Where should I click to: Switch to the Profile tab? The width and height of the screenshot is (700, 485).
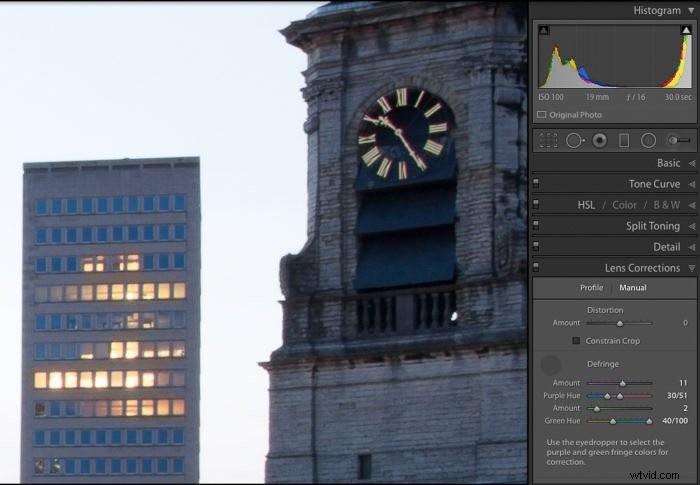pos(592,288)
